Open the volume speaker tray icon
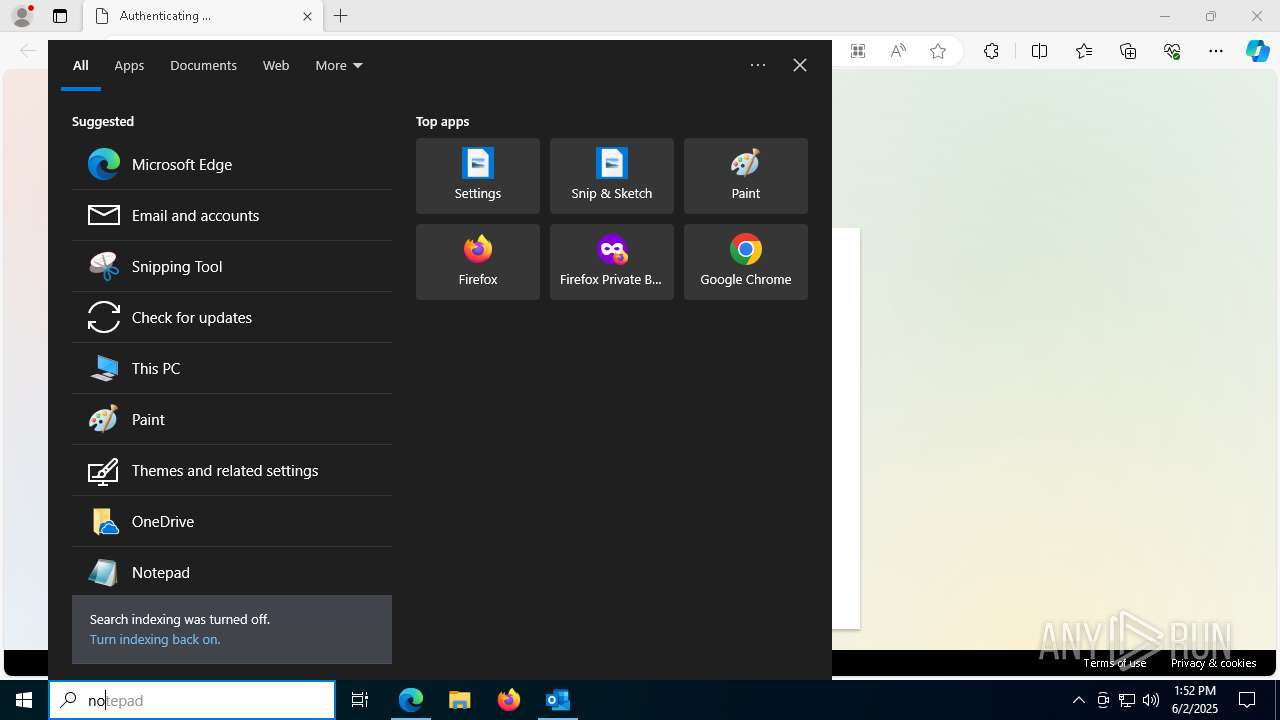 coord(1151,700)
